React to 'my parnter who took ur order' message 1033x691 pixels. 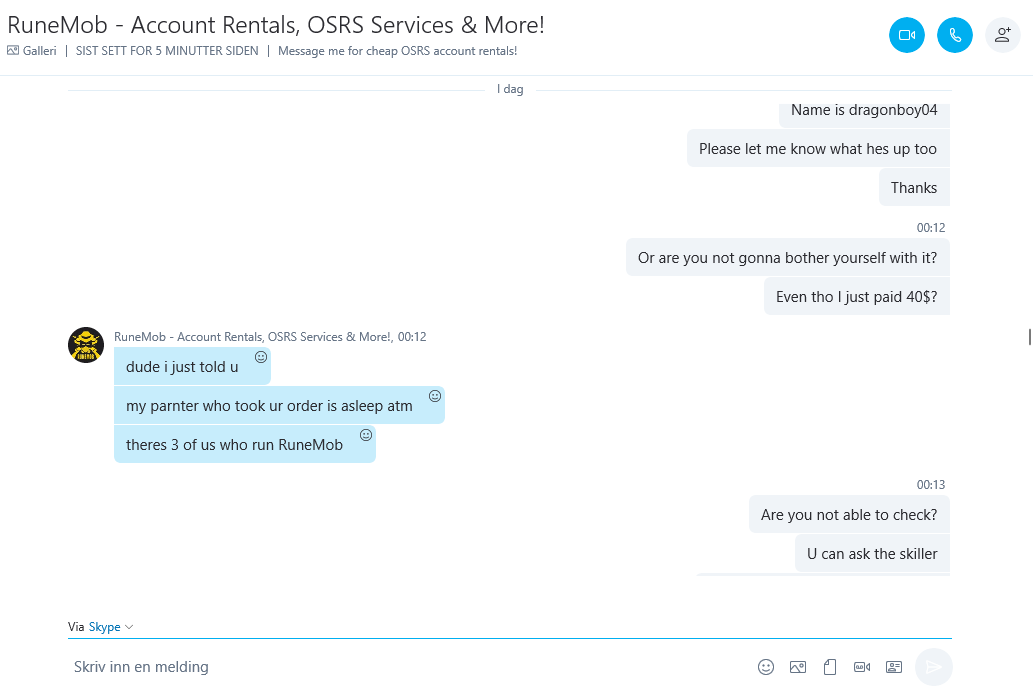[x=435, y=396]
